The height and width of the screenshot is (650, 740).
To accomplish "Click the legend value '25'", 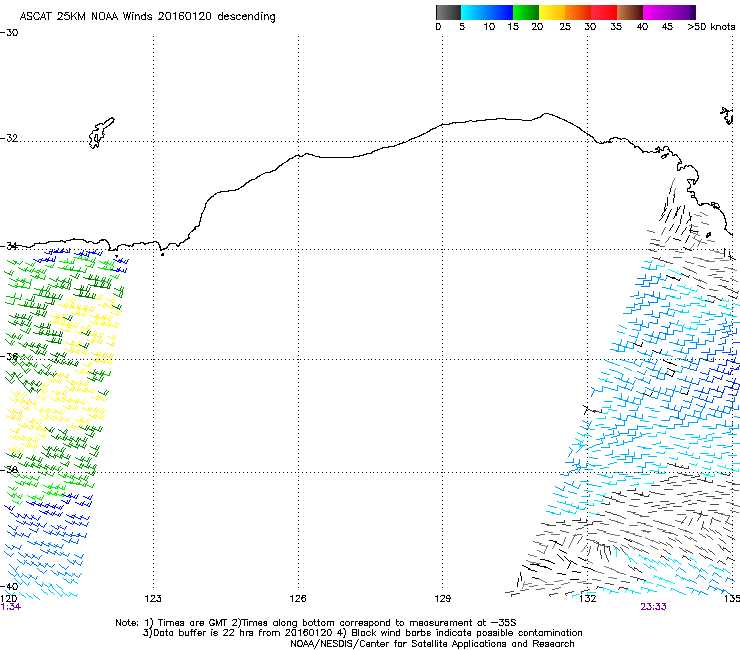I will pyautogui.click(x=565, y=27).
